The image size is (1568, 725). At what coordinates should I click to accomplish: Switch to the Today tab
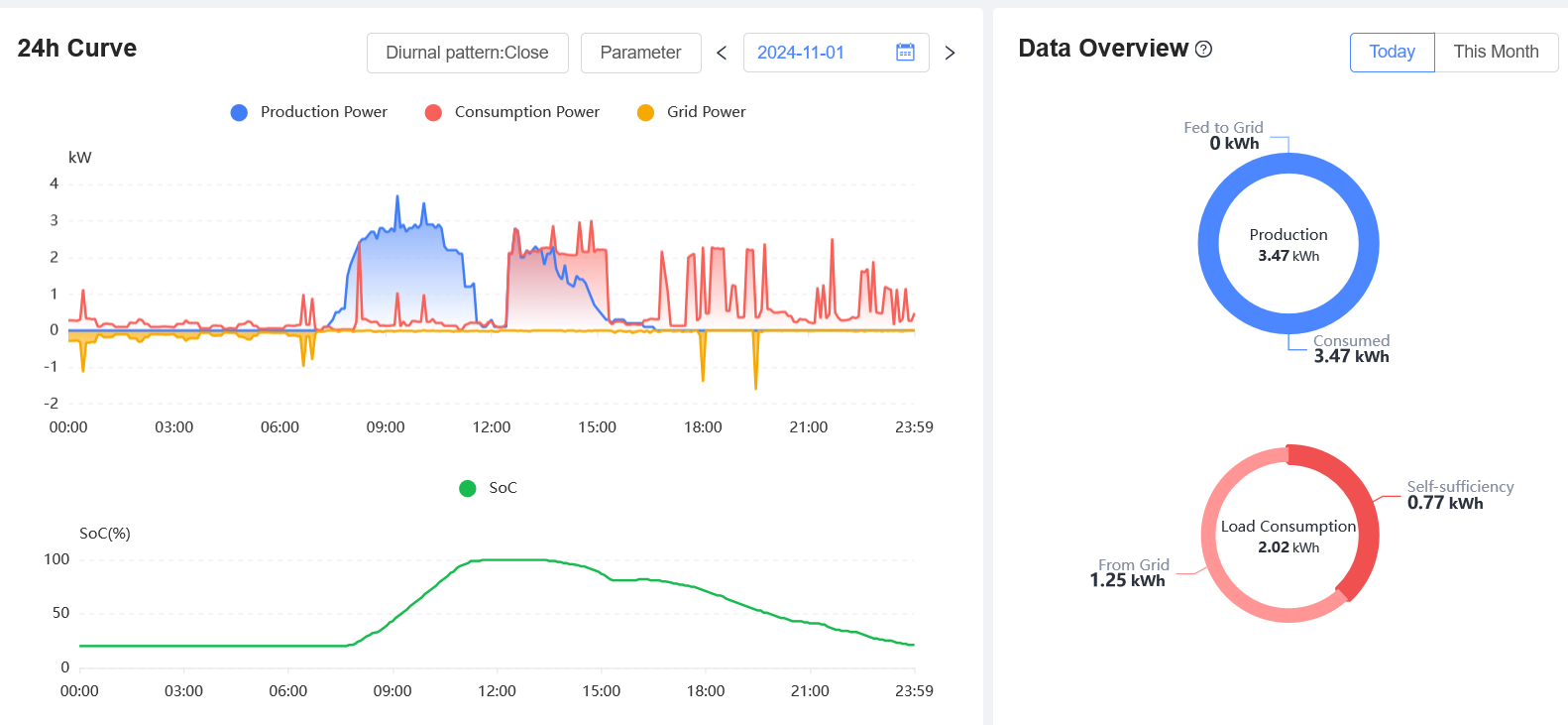click(x=1392, y=52)
